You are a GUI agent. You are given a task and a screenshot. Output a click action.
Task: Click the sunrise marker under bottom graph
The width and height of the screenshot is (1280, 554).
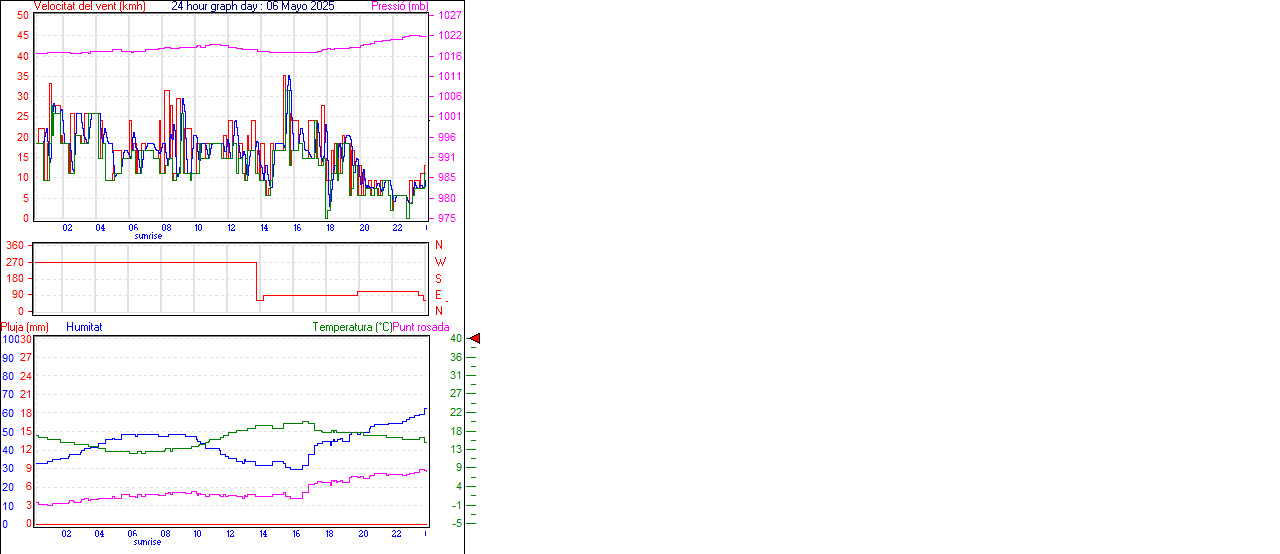(x=148, y=541)
